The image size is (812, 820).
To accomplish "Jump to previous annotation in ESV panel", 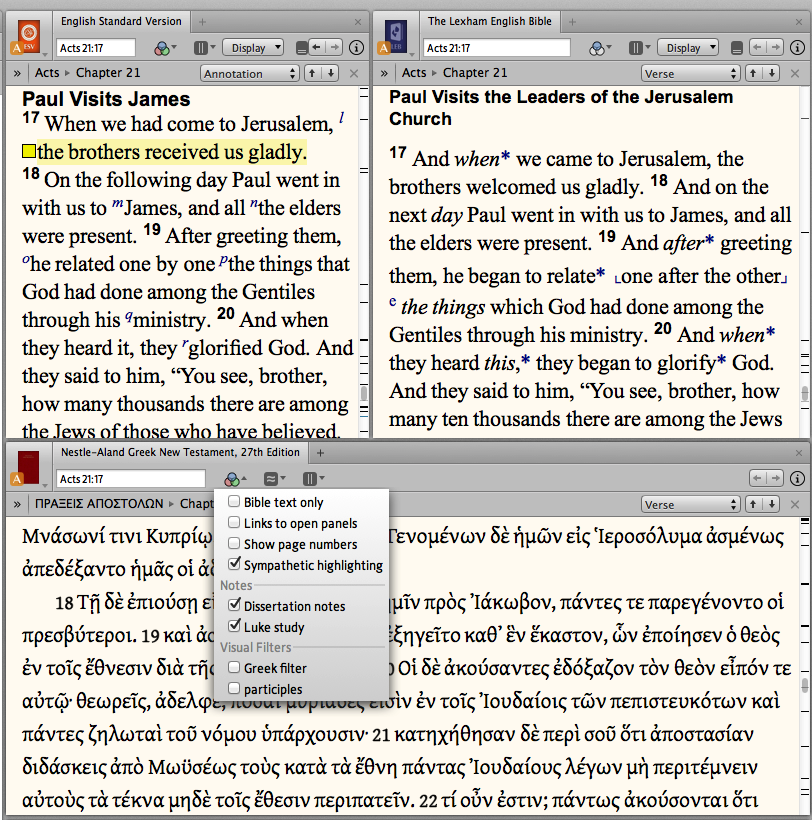I will [x=312, y=73].
